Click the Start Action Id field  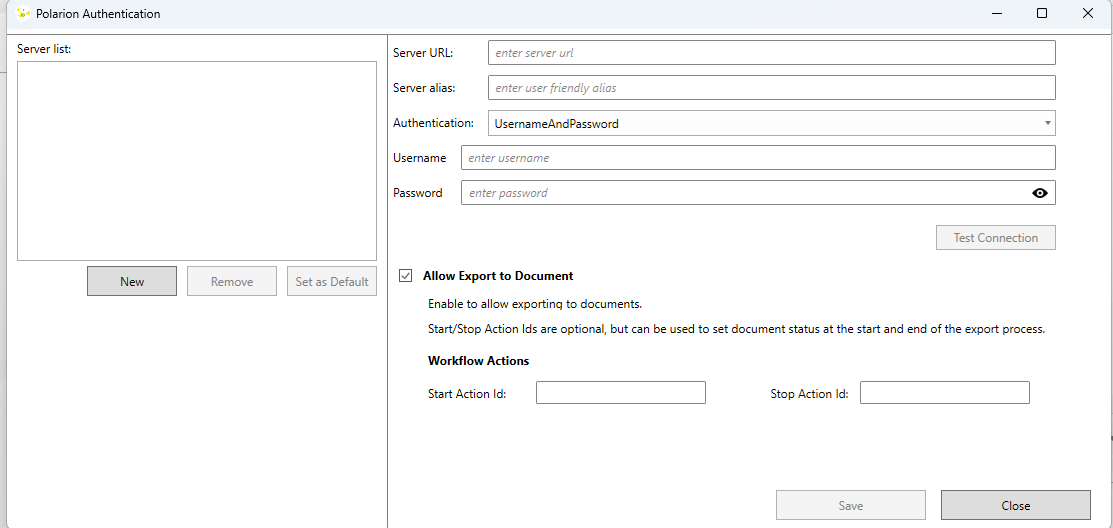(x=620, y=392)
